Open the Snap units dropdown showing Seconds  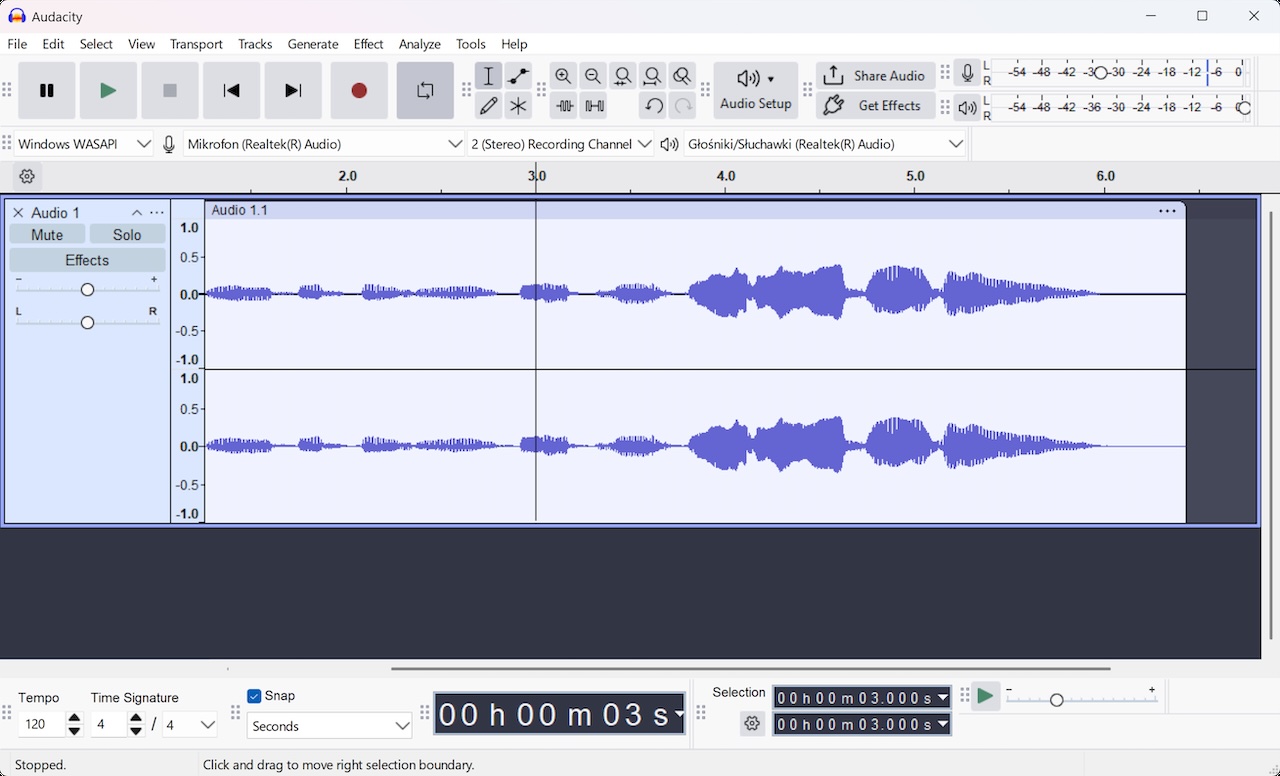329,726
